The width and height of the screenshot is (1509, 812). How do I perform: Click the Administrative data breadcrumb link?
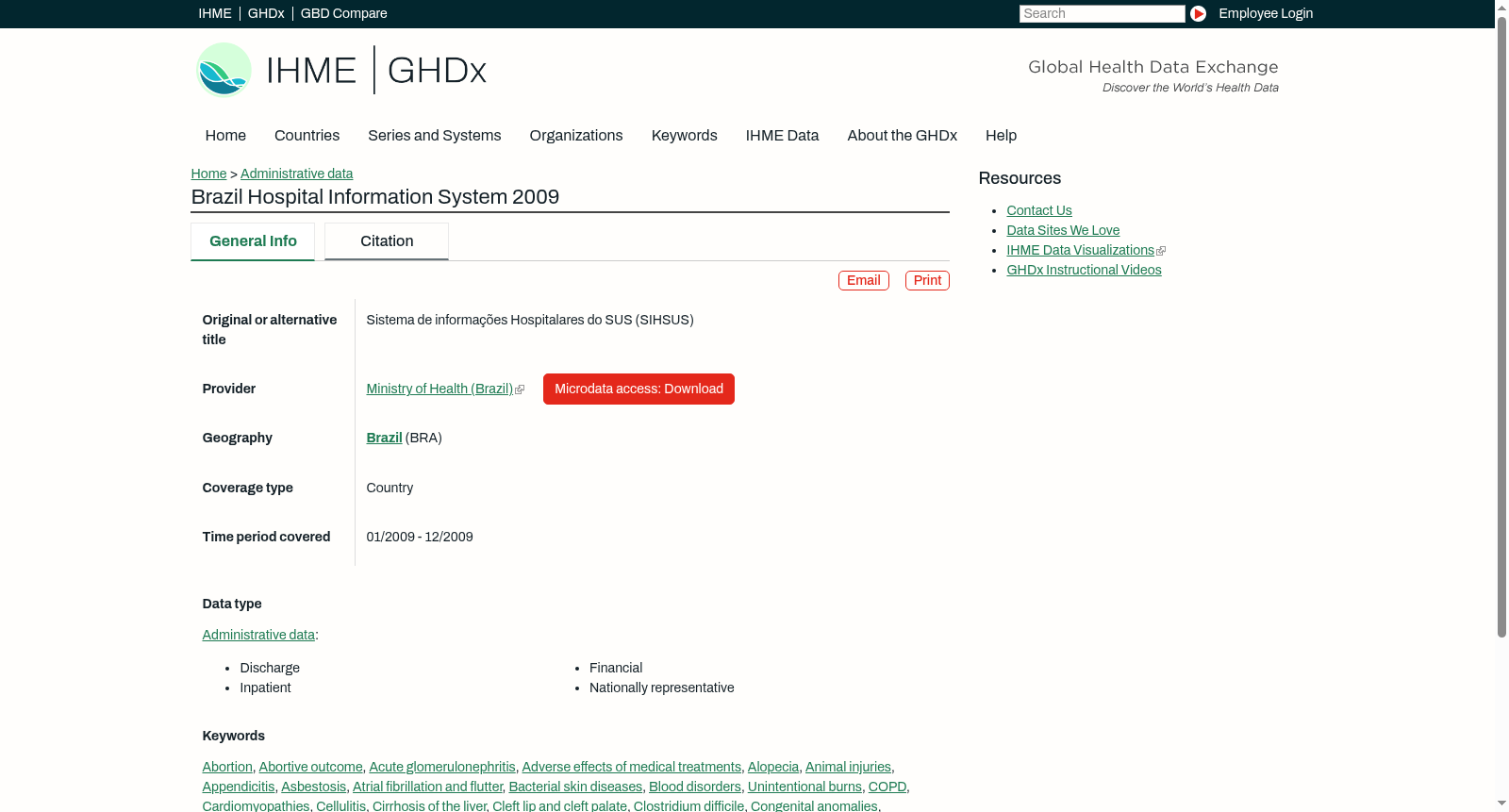296,174
